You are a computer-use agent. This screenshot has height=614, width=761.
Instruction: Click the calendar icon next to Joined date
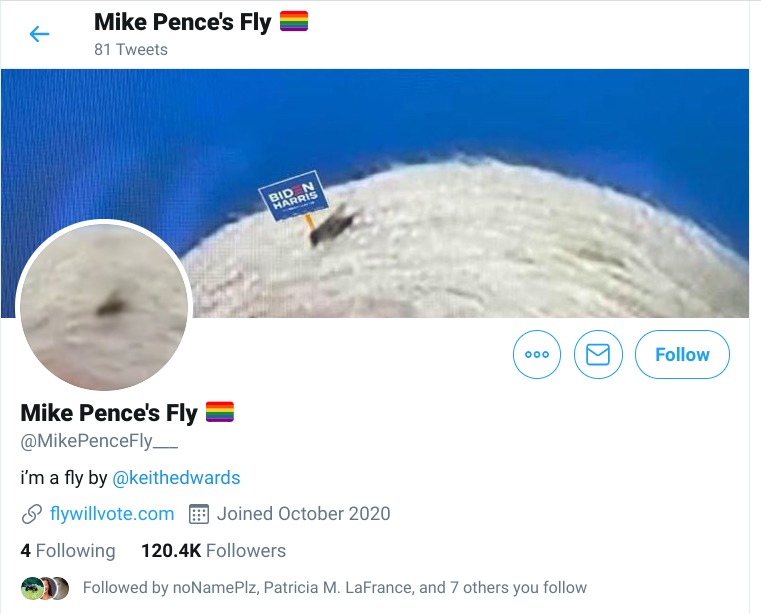198,514
